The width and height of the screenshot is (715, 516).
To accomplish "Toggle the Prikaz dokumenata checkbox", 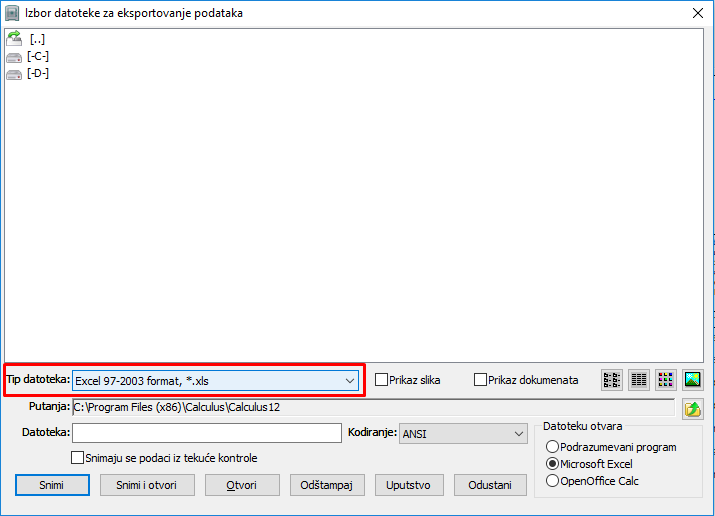I will click(x=481, y=380).
